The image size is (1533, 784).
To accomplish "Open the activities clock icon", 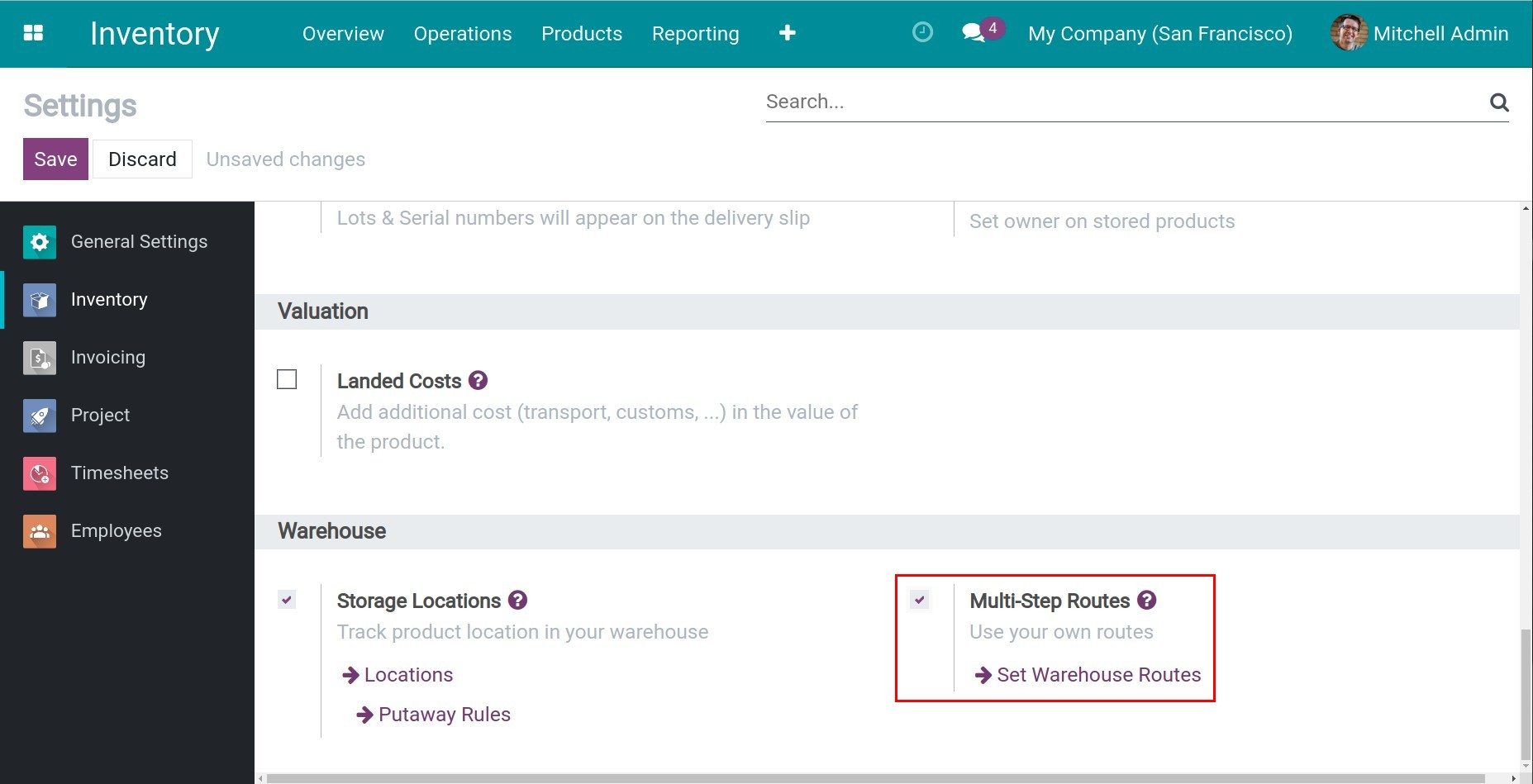I will tap(922, 32).
